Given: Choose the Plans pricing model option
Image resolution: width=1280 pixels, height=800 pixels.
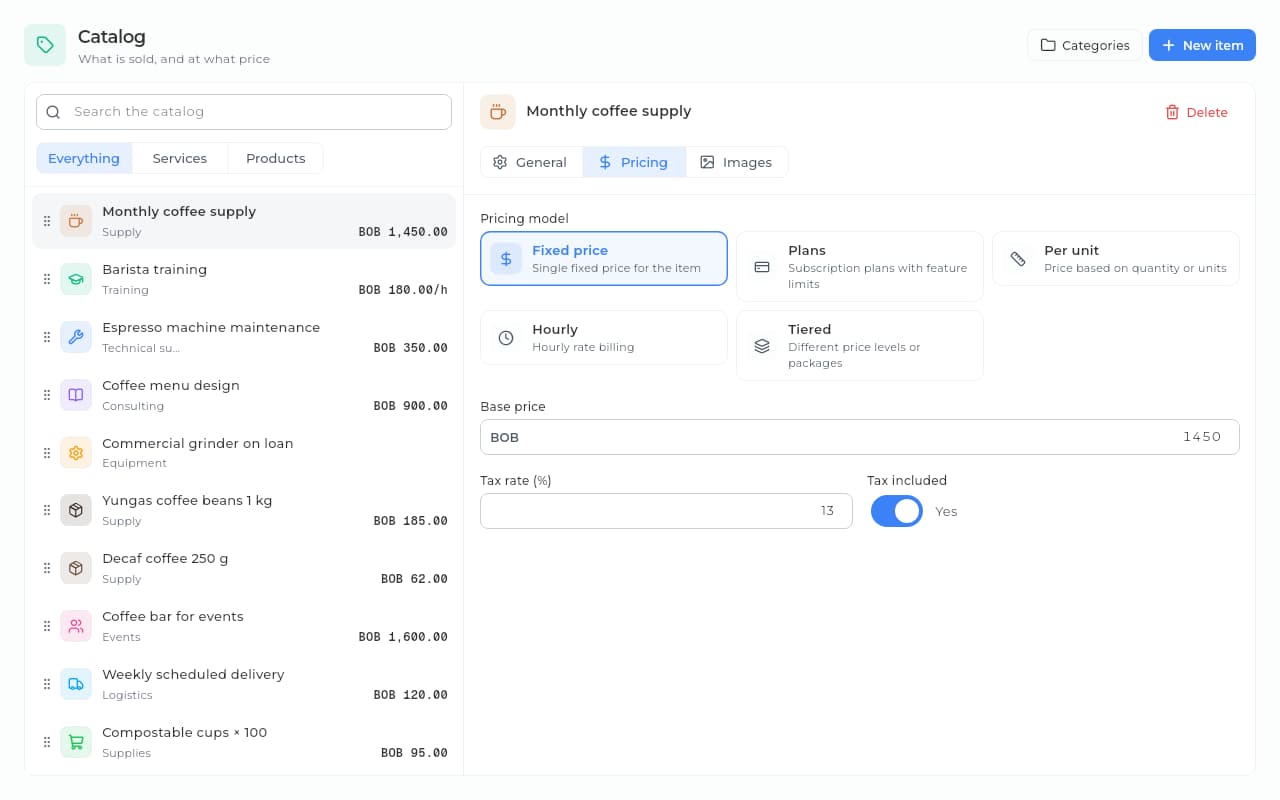Looking at the screenshot, I should pyautogui.click(x=860, y=266).
